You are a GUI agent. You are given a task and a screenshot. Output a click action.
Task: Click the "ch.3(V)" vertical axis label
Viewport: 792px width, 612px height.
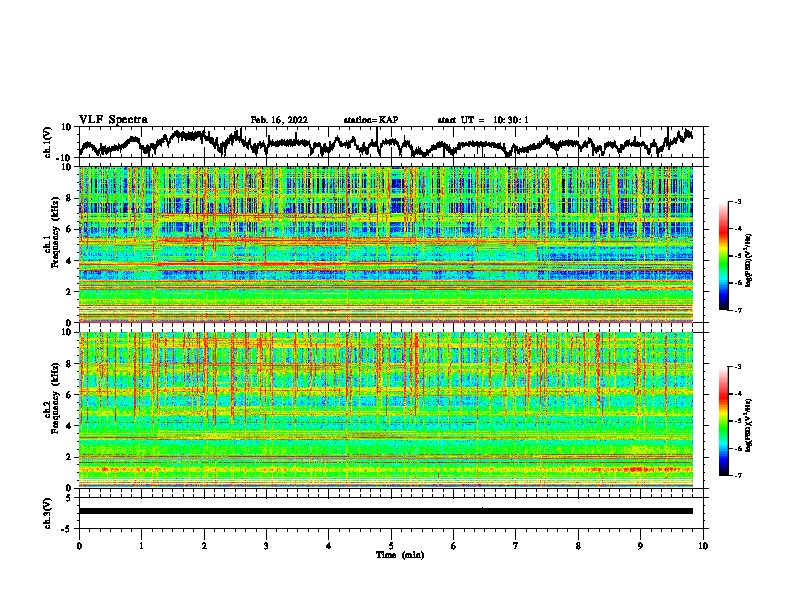tap(48, 513)
